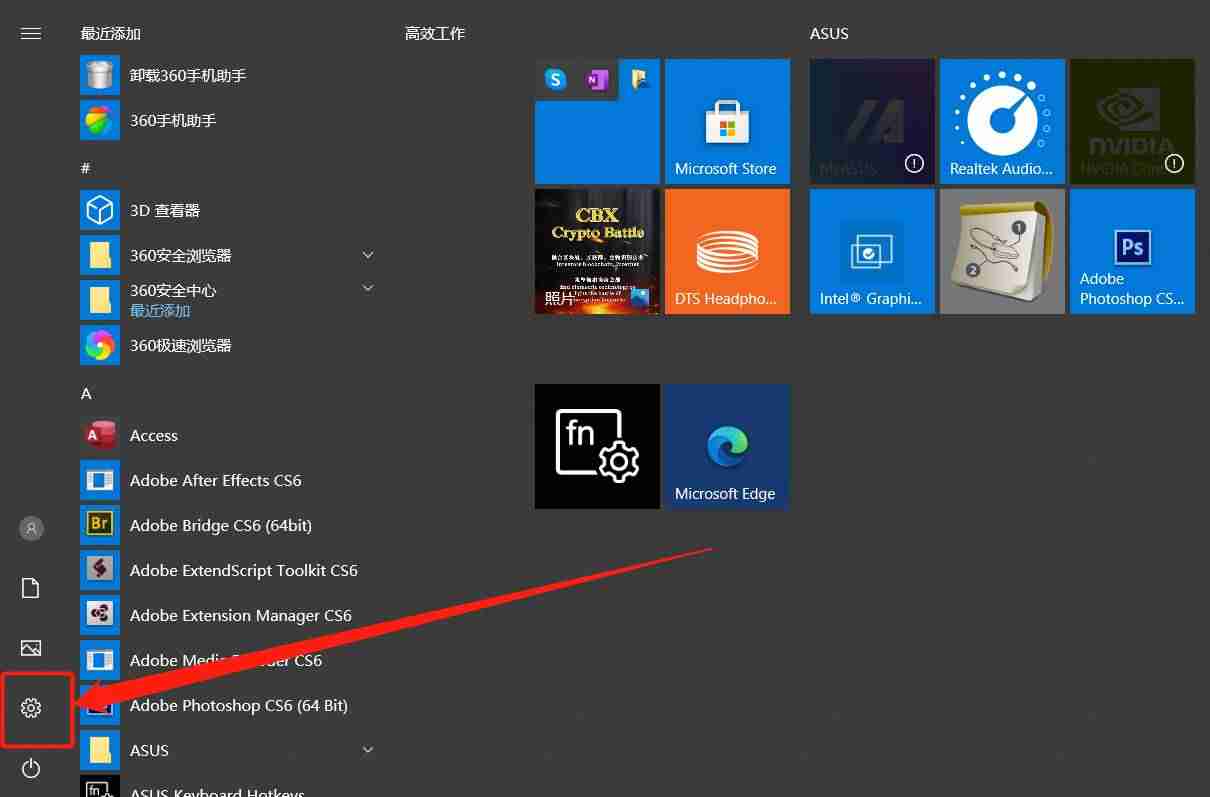This screenshot has height=797, width=1210.
Task: Click the user account avatar icon
Action: click(x=32, y=528)
